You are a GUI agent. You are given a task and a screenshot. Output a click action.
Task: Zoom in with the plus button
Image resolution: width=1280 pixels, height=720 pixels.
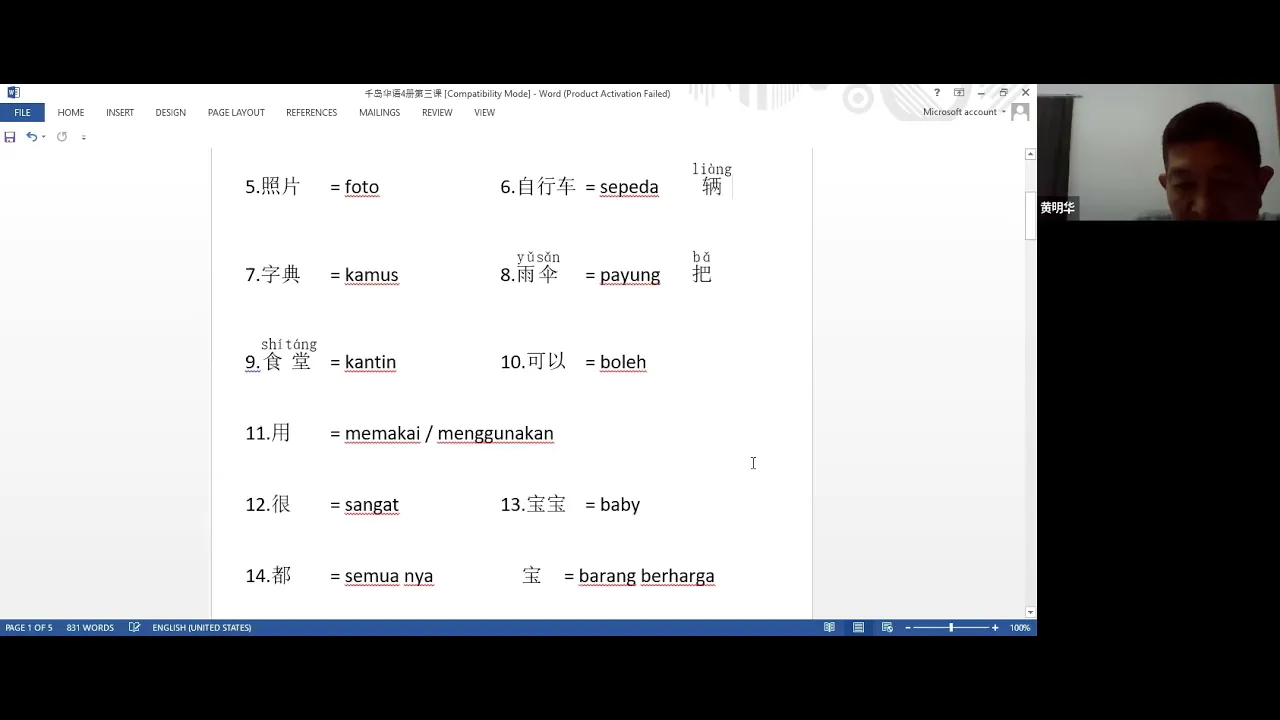click(995, 628)
